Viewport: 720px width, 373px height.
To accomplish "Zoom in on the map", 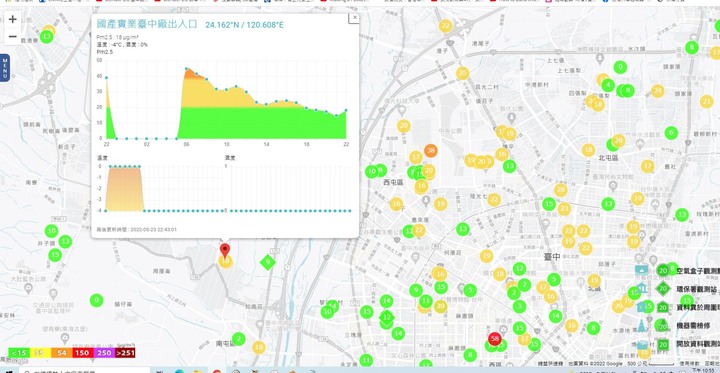I will tap(12, 19).
